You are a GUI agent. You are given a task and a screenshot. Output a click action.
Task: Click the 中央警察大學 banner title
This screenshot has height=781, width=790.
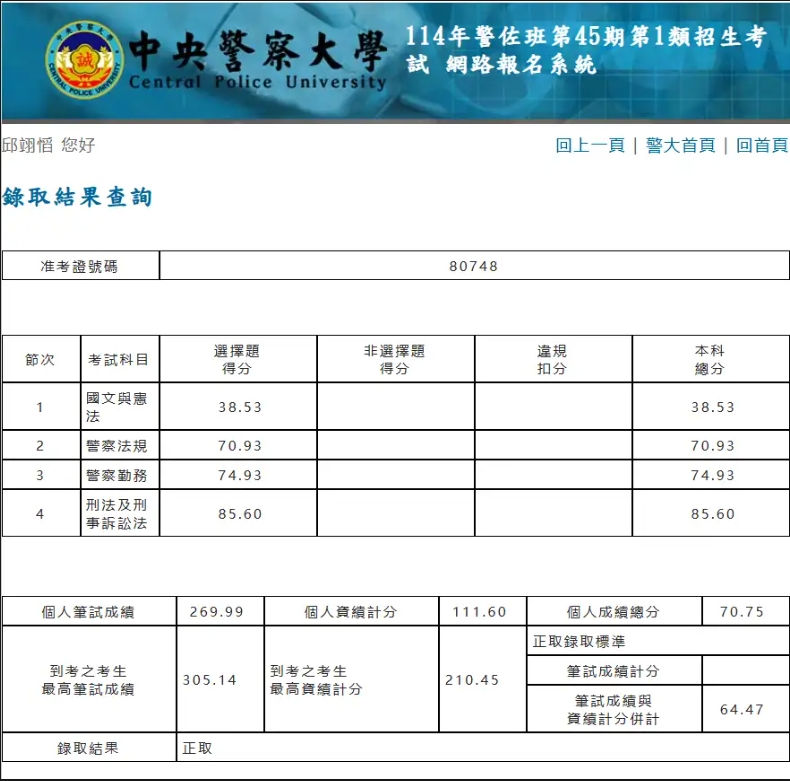click(x=258, y=51)
